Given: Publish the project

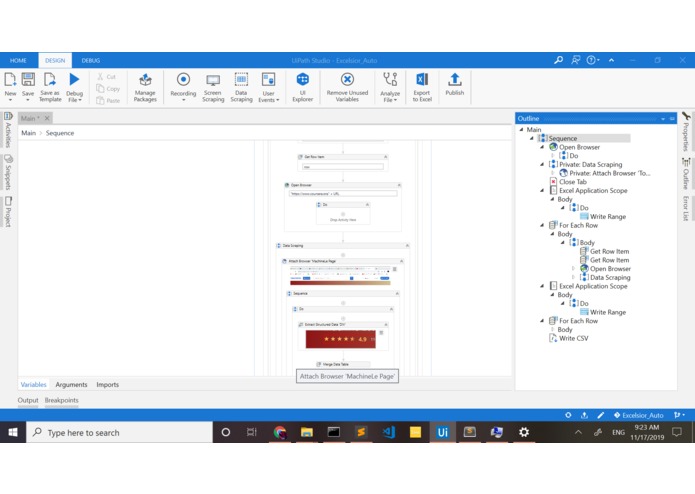Looking at the screenshot, I should (454, 84).
